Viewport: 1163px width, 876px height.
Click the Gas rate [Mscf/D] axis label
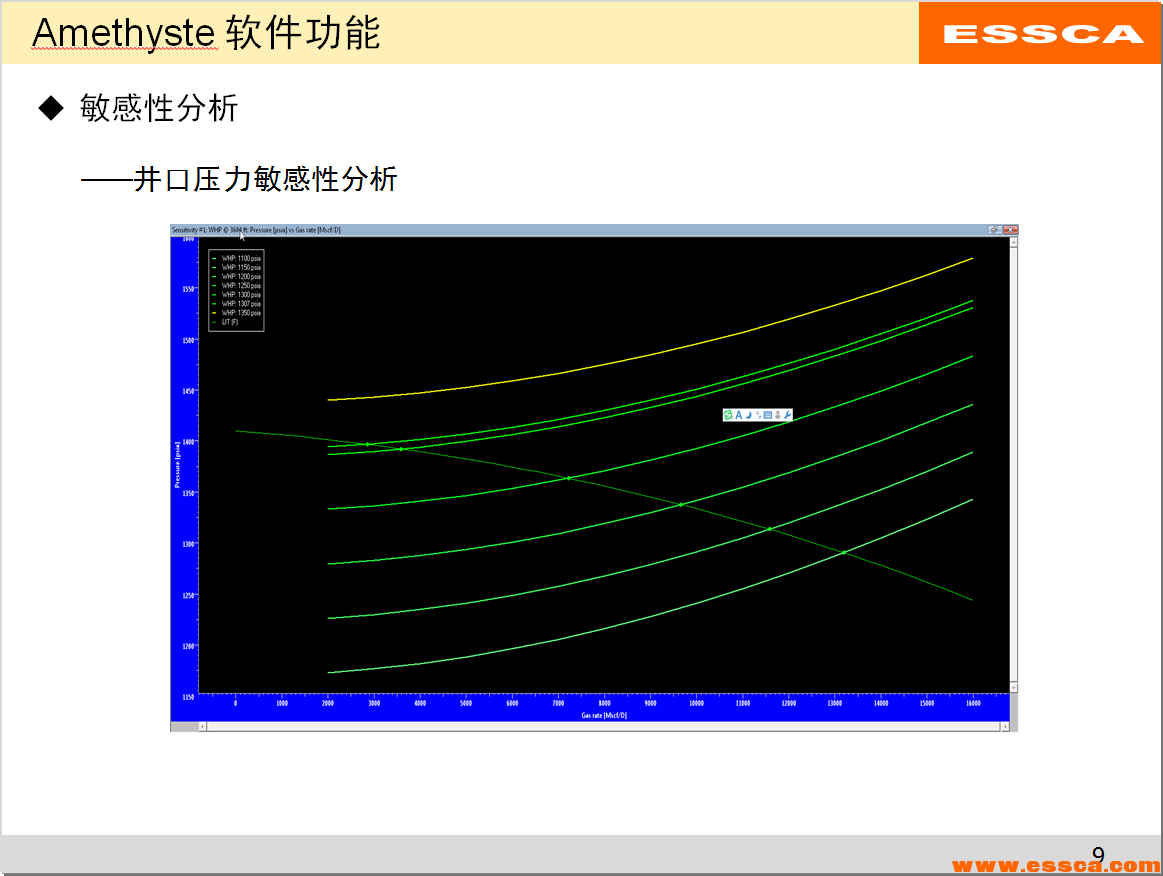(602, 713)
